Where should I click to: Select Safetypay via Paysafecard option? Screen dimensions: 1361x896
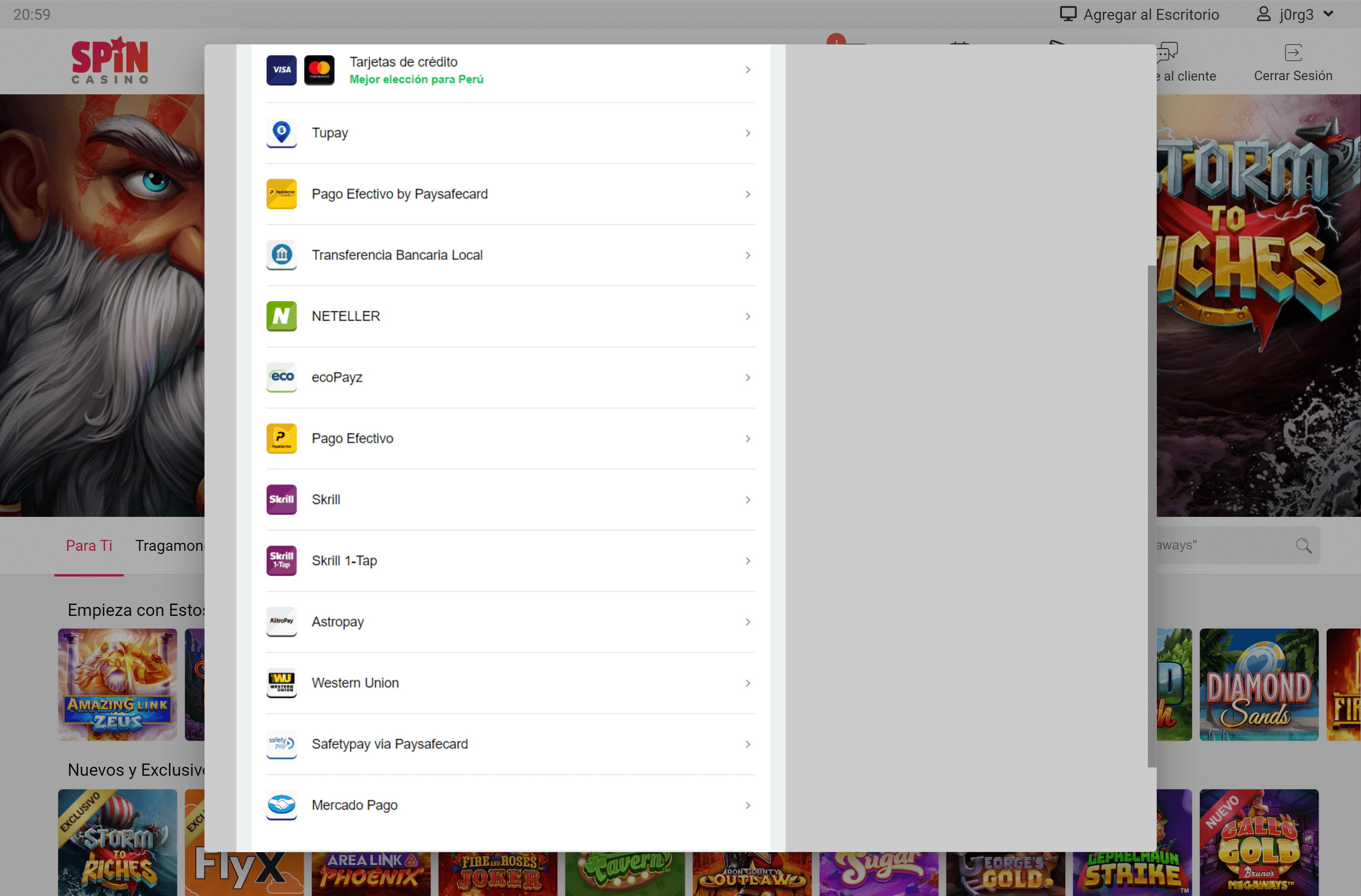(510, 744)
